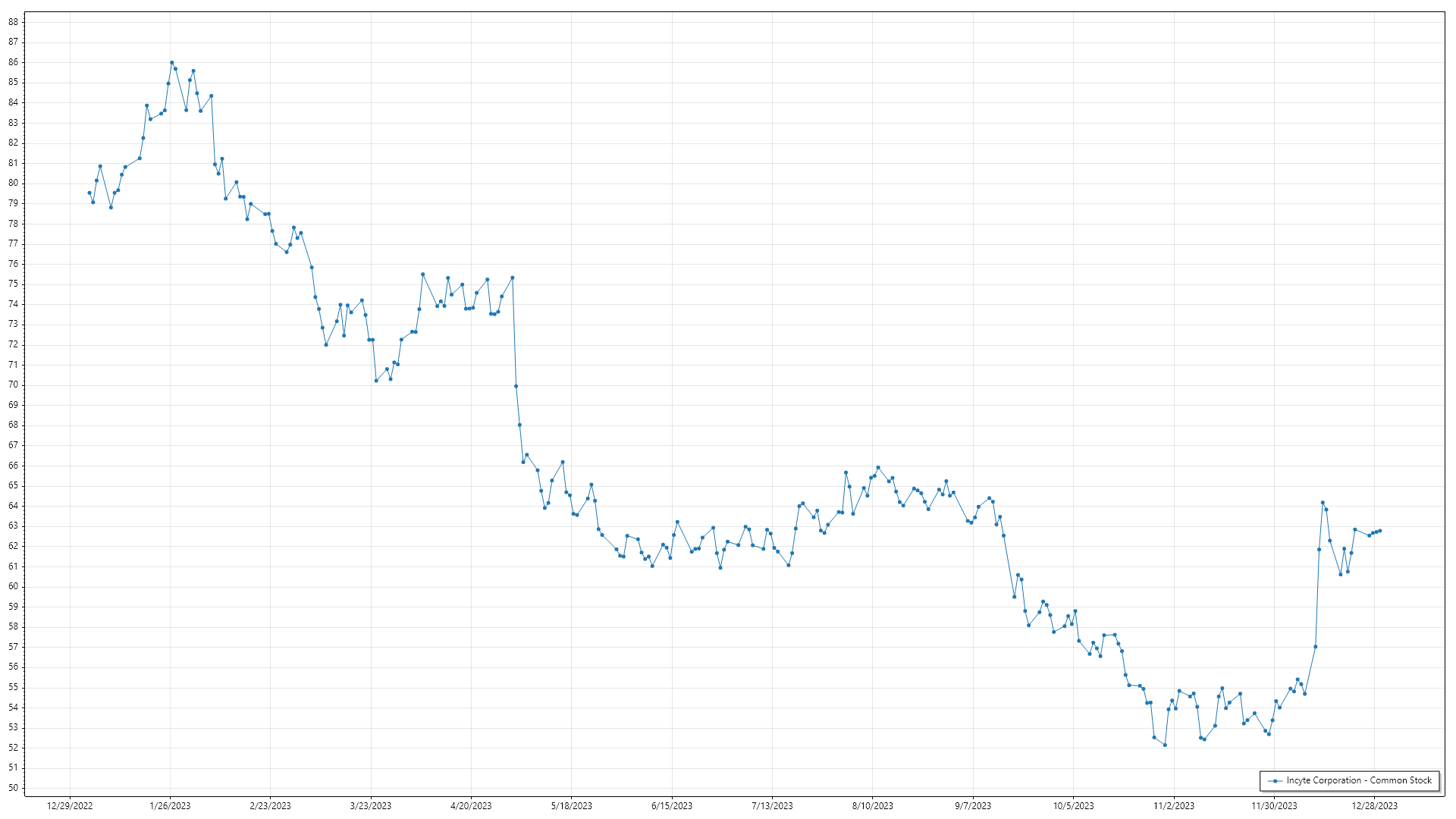Click the 11/2/2023 date tick label
The height and width of the screenshot is (819, 1456).
pyautogui.click(x=1174, y=806)
